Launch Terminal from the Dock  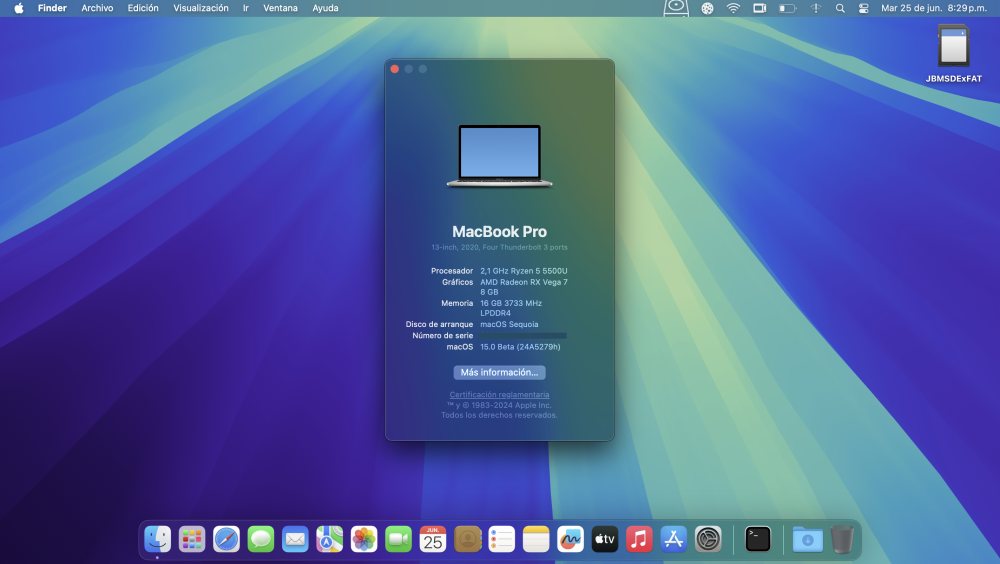pyautogui.click(x=758, y=539)
